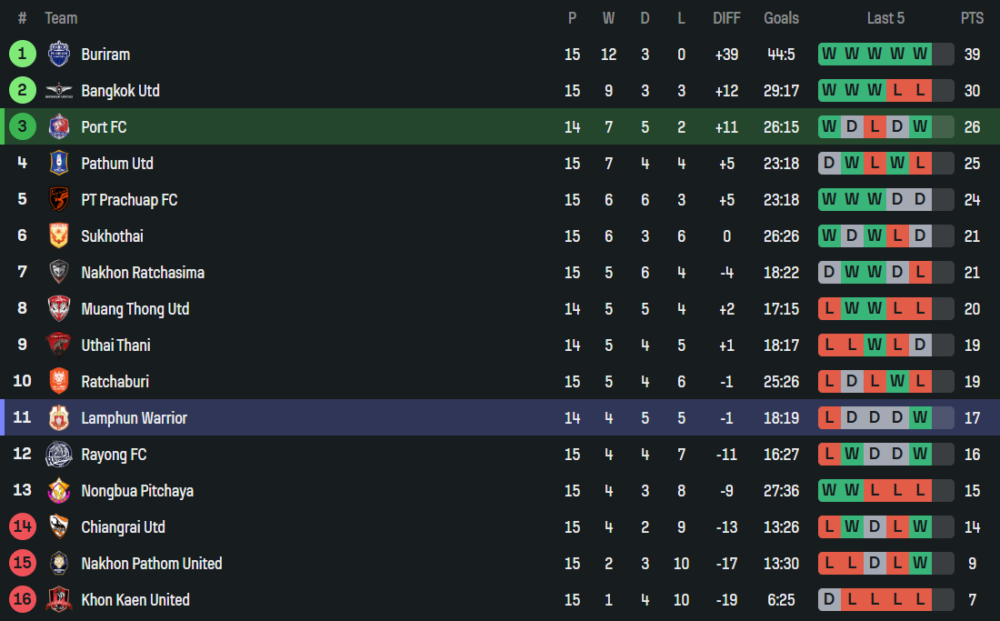Screen dimensions: 1000x621
Task: Click the Chiangrai Utd team crest
Action: pos(59,527)
